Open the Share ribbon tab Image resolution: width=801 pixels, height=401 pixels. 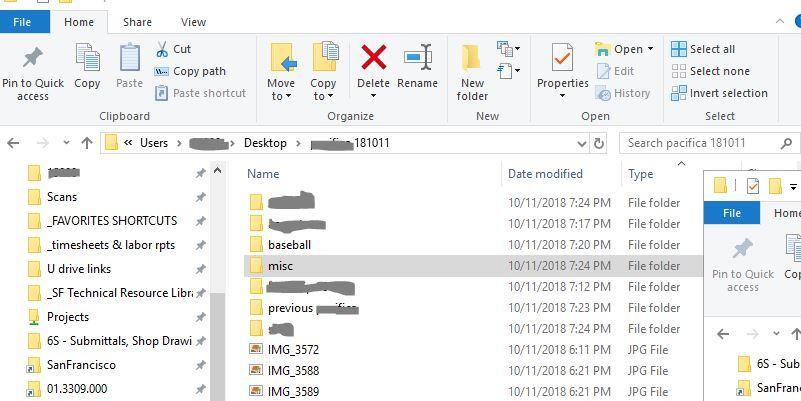tap(137, 22)
